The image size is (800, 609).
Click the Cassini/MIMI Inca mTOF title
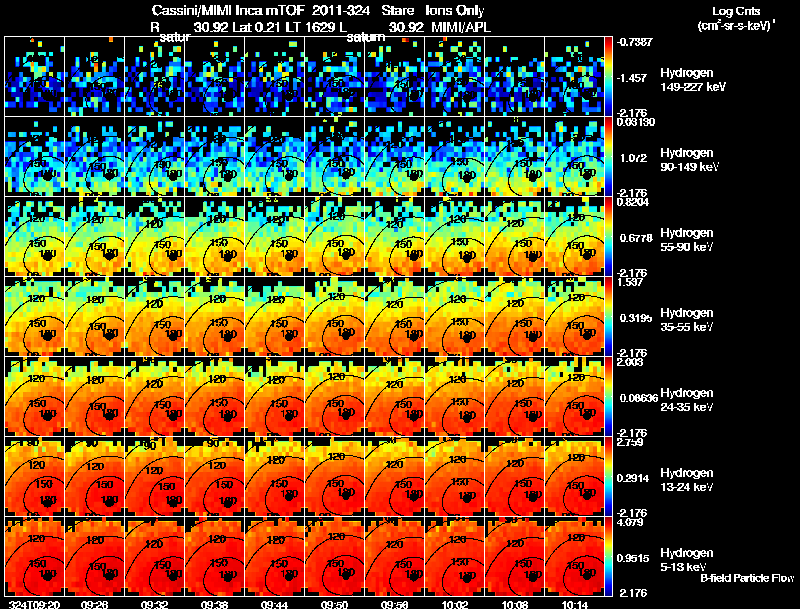[x=229, y=11]
